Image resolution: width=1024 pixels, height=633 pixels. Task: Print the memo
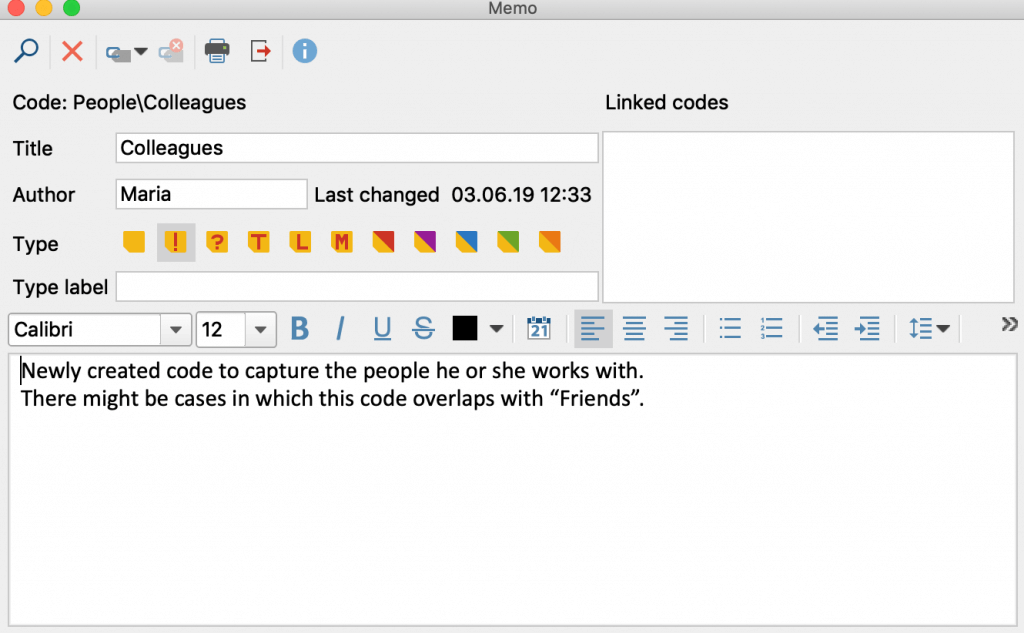217,51
